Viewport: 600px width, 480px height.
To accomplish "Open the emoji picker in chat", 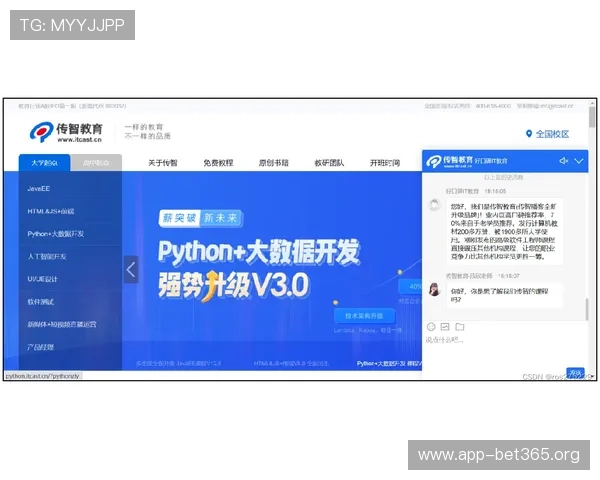I will [x=431, y=327].
